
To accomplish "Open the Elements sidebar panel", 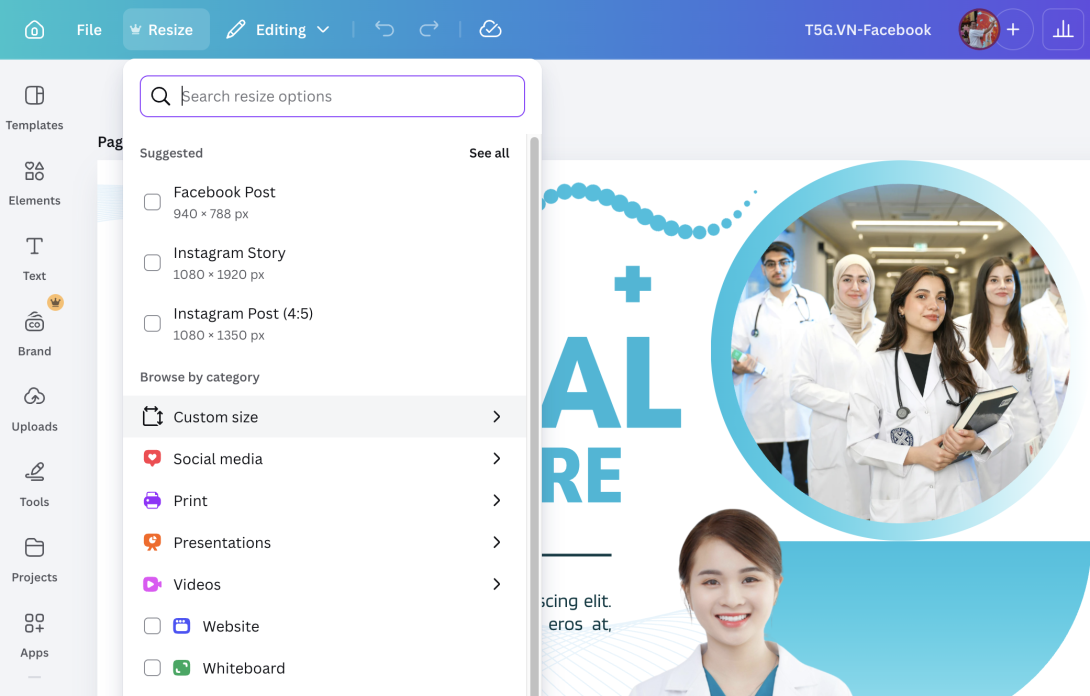I will 34,183.
